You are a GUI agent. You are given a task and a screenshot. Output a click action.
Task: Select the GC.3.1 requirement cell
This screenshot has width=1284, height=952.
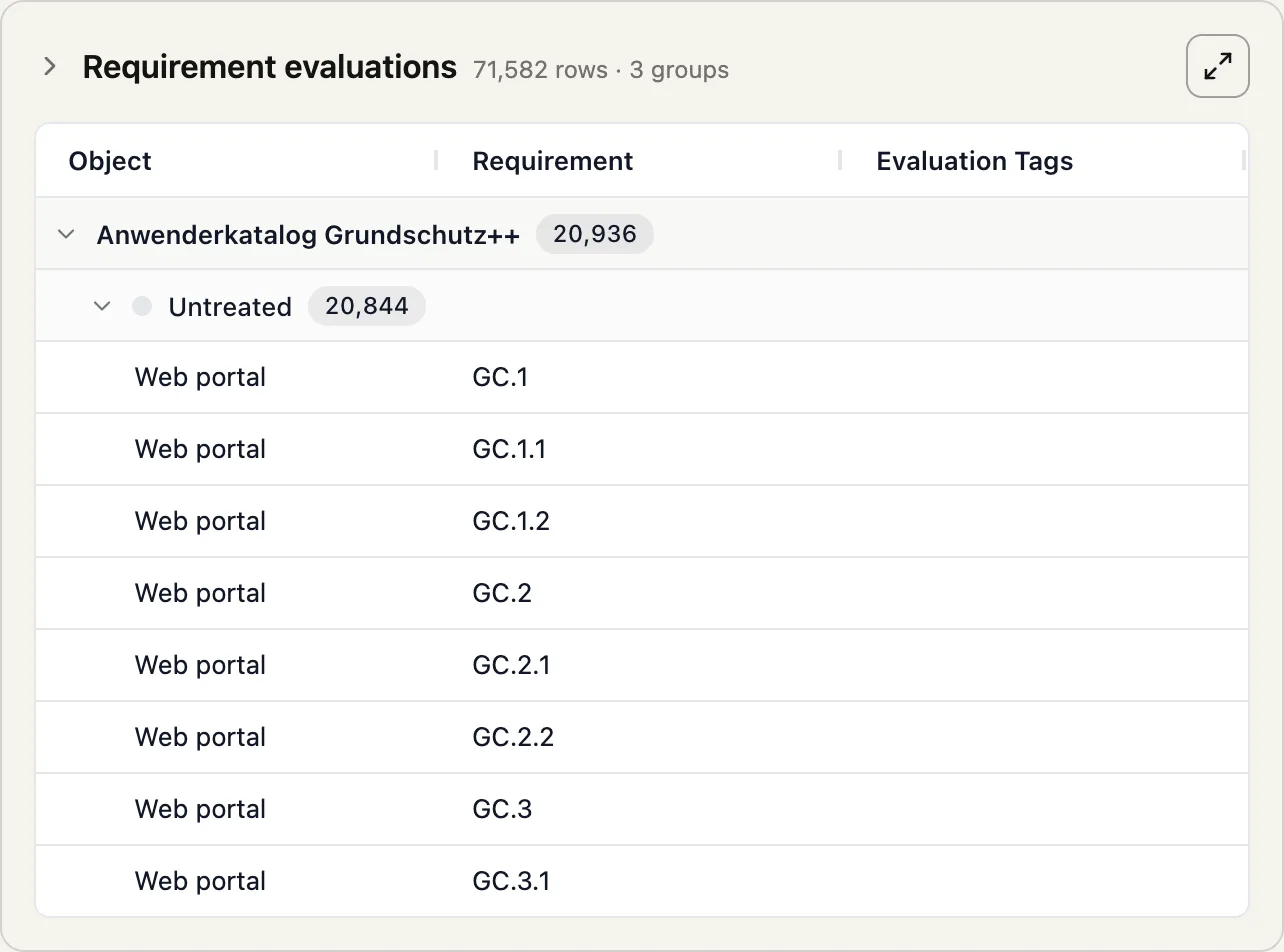click(x=511, y=881)
